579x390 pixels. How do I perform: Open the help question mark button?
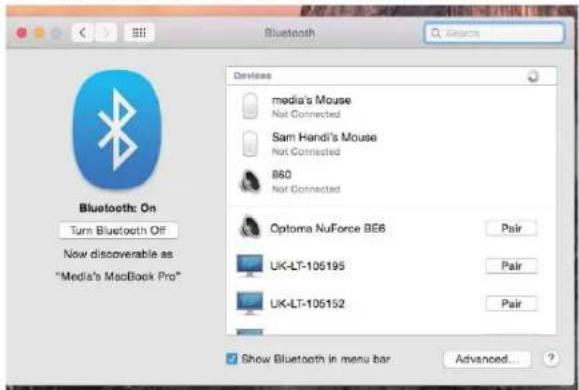tap(551, 358)
